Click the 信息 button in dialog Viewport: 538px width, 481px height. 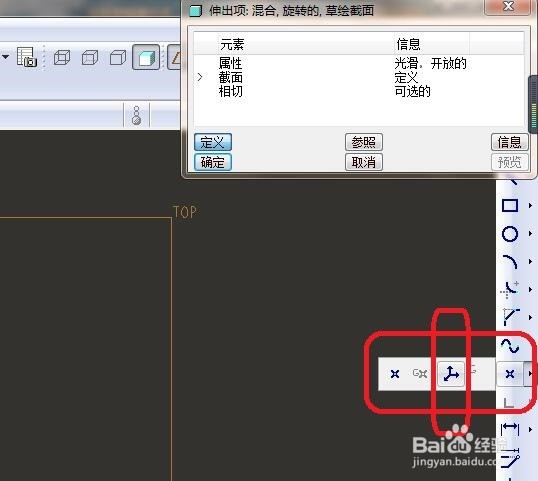[x=510, y=142]
